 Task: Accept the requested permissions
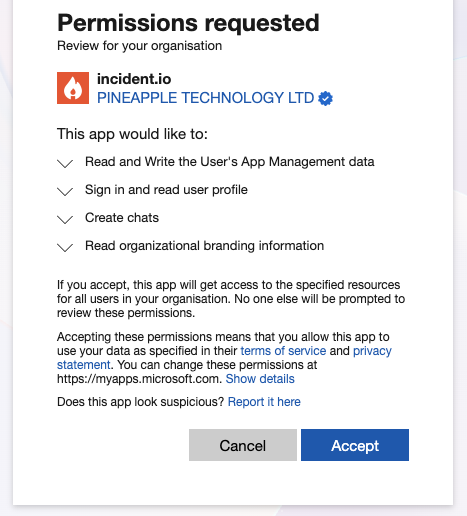355,445
